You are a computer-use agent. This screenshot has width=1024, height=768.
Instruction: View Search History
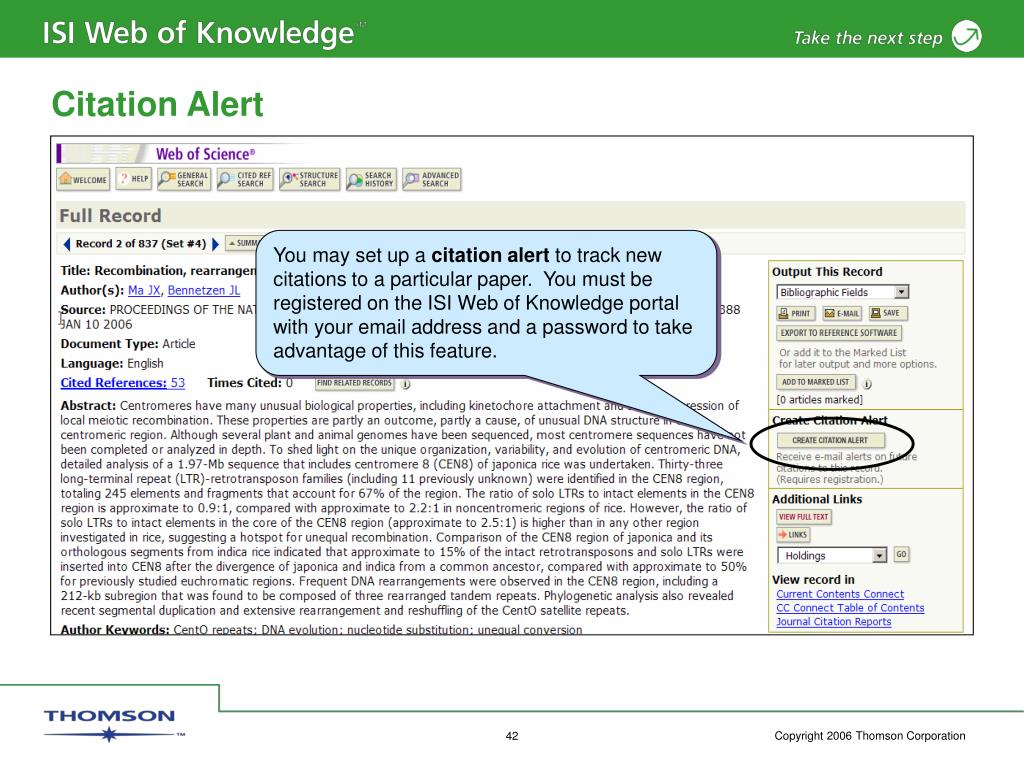[371, 180]
